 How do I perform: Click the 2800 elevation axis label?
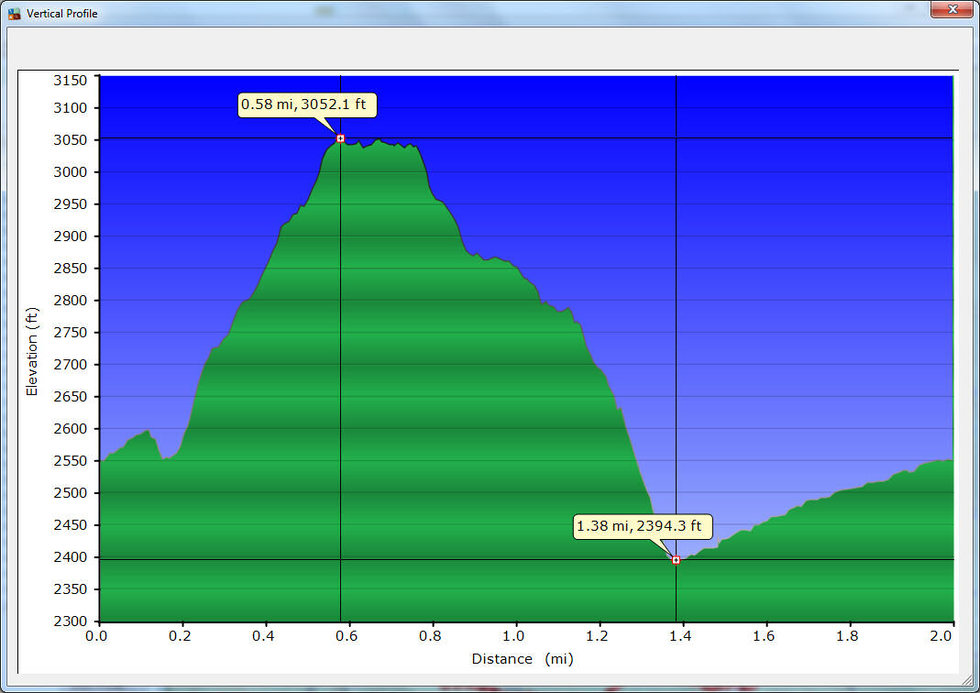click(70, 300)
